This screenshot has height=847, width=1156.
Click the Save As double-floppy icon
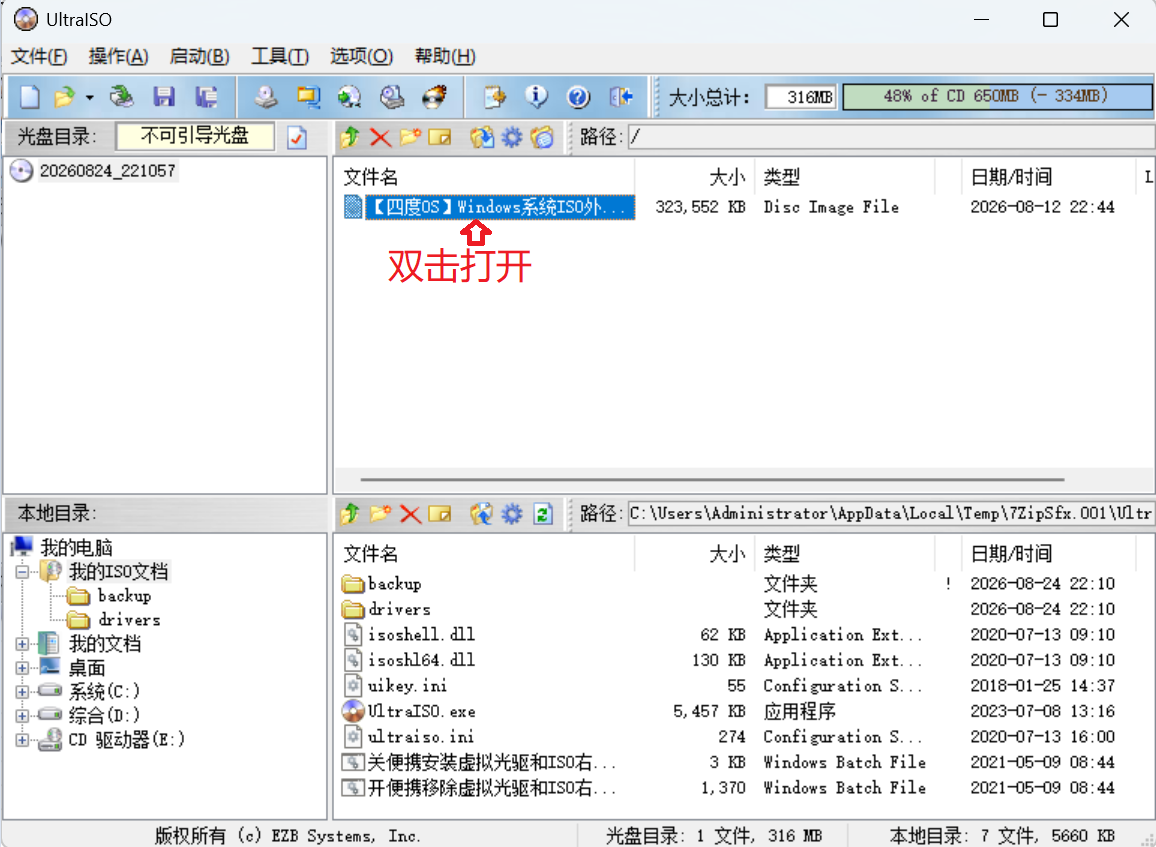[x=206, y=97]
